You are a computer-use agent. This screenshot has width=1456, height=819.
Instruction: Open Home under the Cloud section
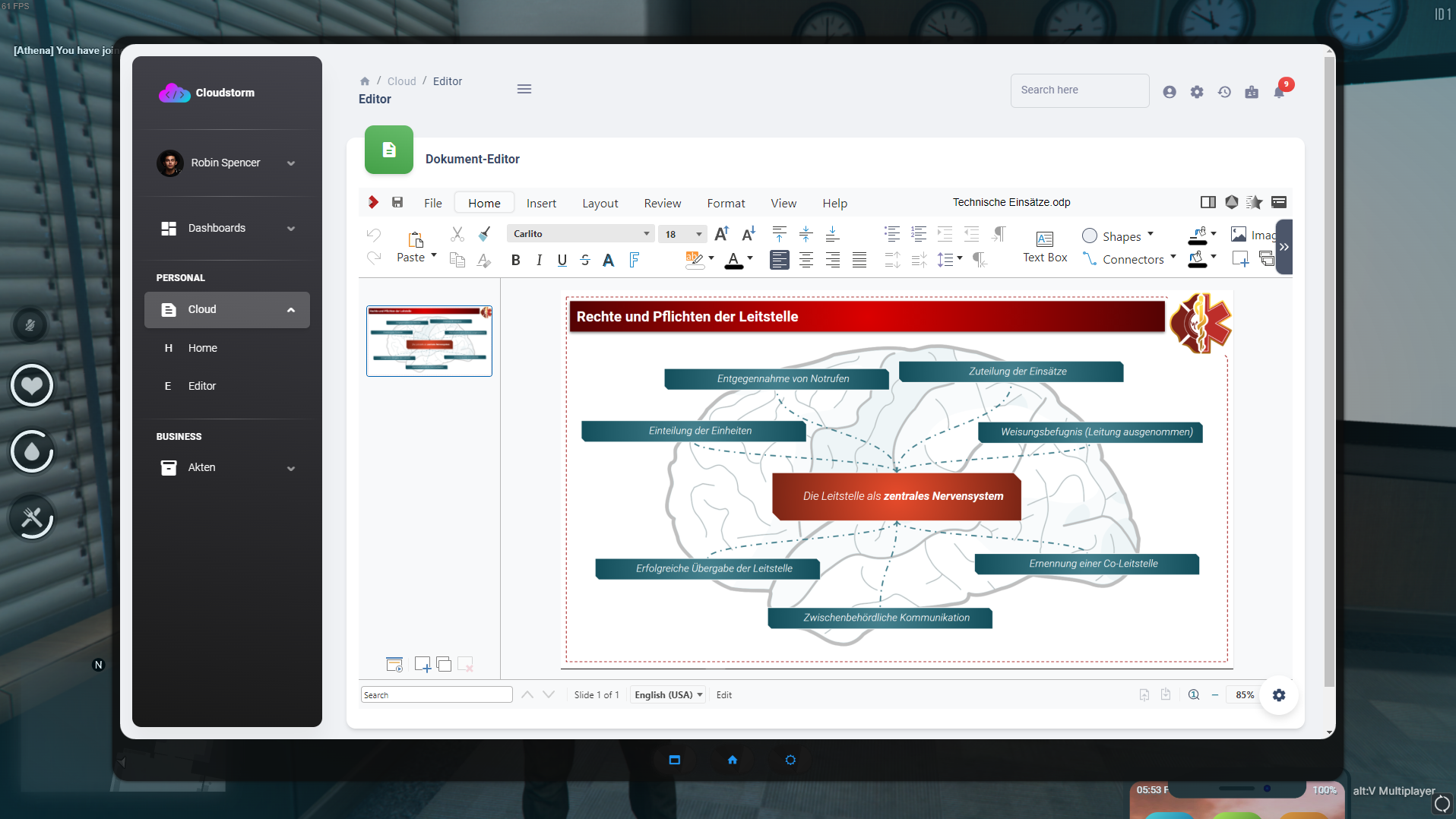click(x=202, y=348)
